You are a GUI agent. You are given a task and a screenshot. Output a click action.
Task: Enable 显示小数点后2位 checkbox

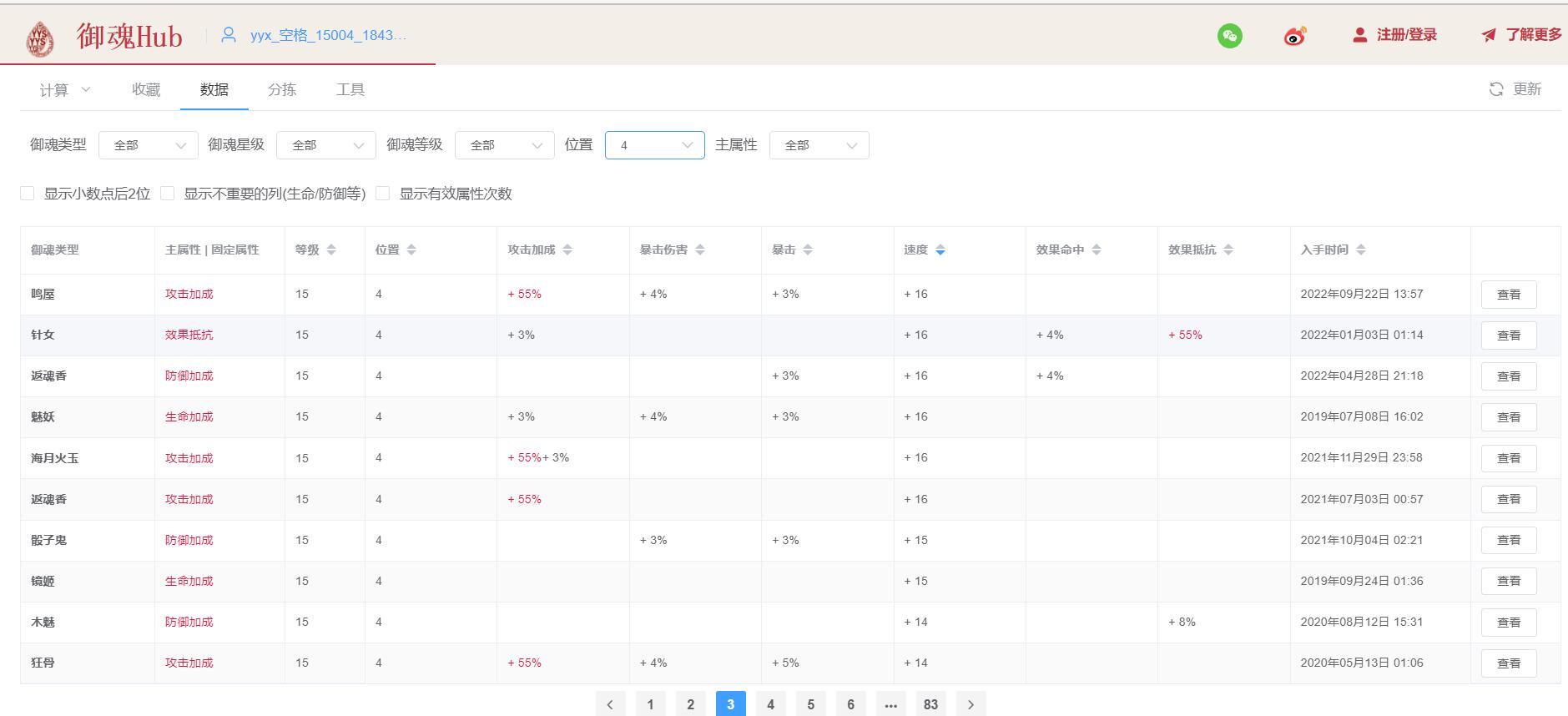(28, 194)
